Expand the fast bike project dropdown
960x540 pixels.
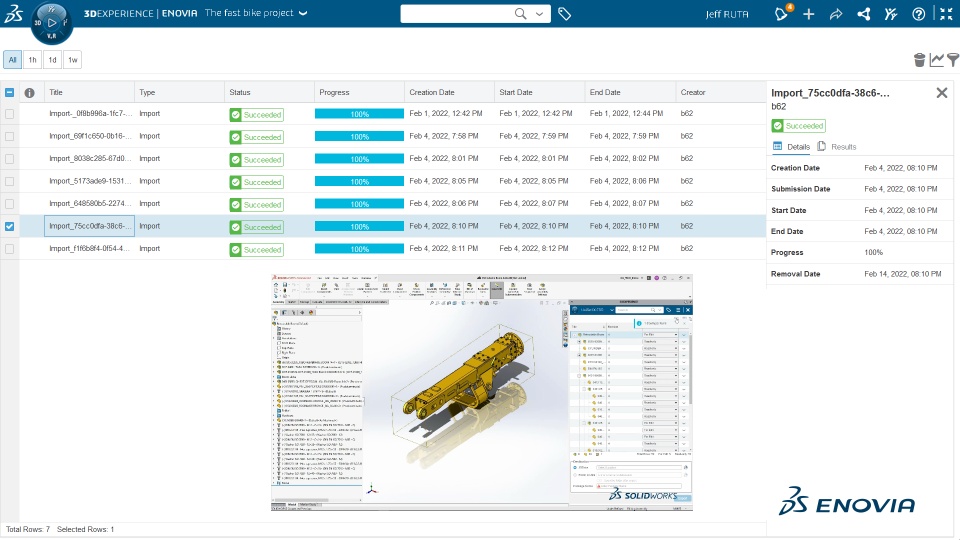[x=303, y=13]
